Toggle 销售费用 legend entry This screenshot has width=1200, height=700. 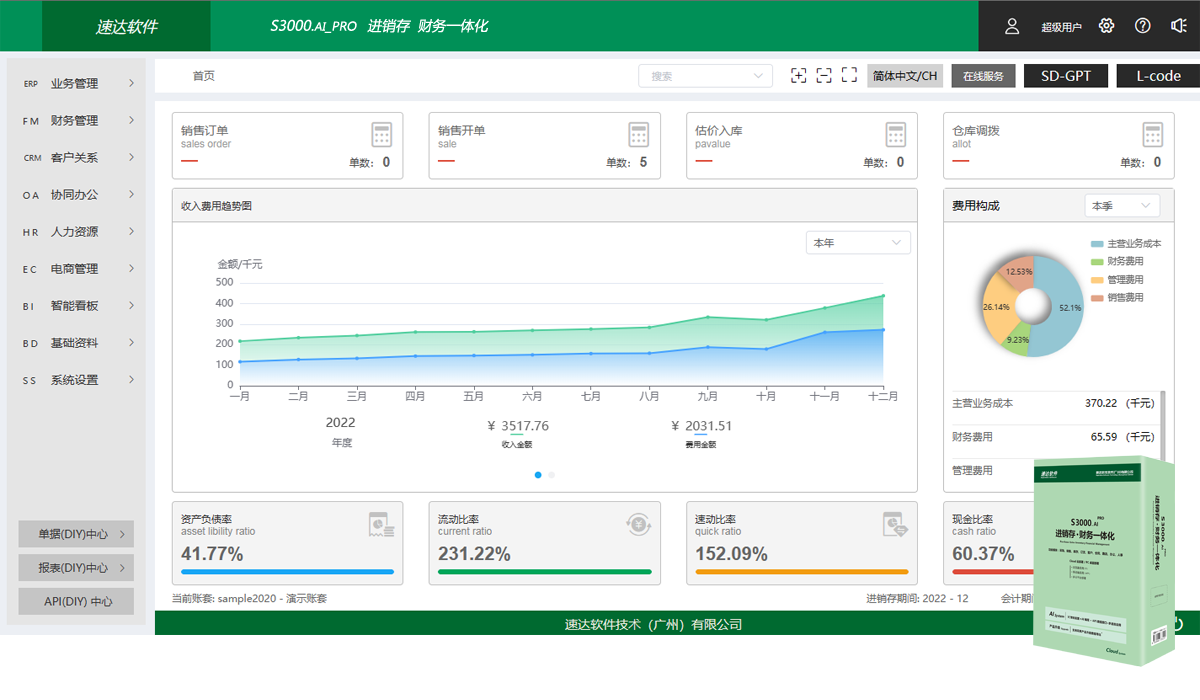(1117, 298)
